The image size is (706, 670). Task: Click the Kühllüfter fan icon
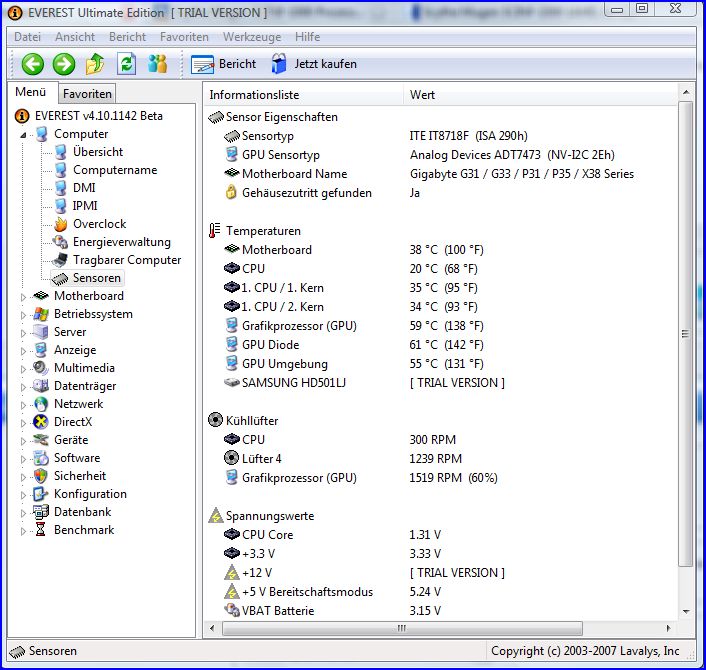tap(215, 420)
